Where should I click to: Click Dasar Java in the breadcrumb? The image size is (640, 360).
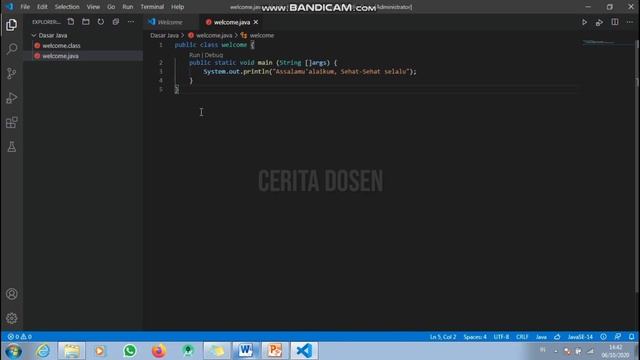click(x=164, y=36)
